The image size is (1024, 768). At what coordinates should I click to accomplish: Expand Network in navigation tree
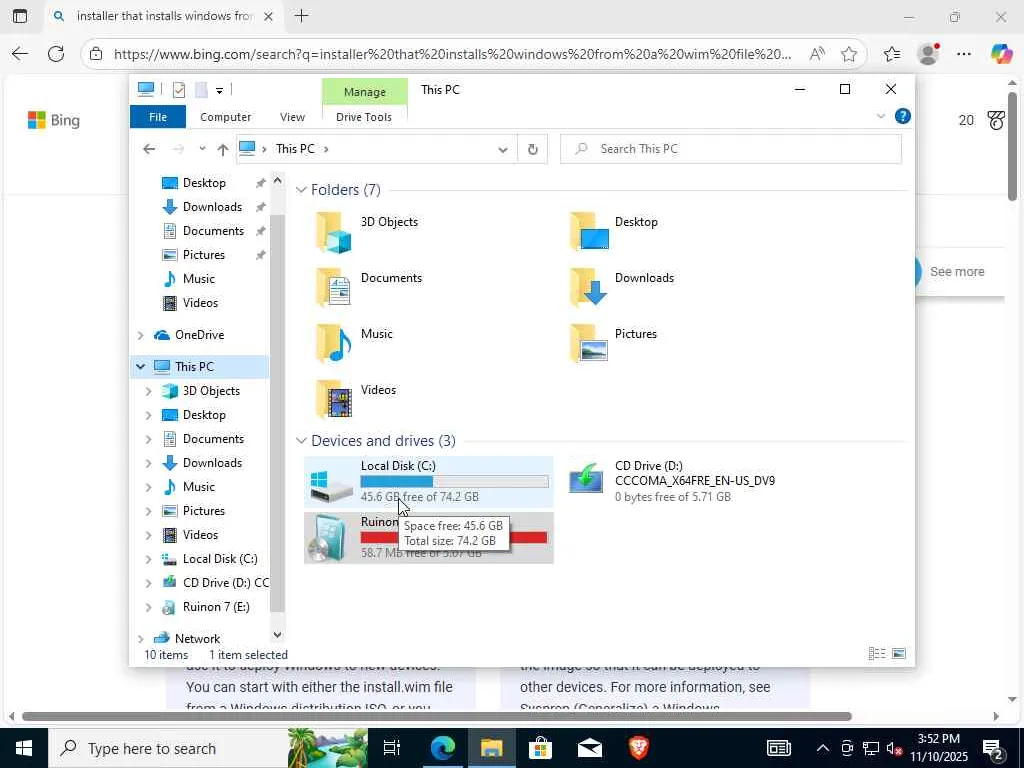(x=140, y=639)
